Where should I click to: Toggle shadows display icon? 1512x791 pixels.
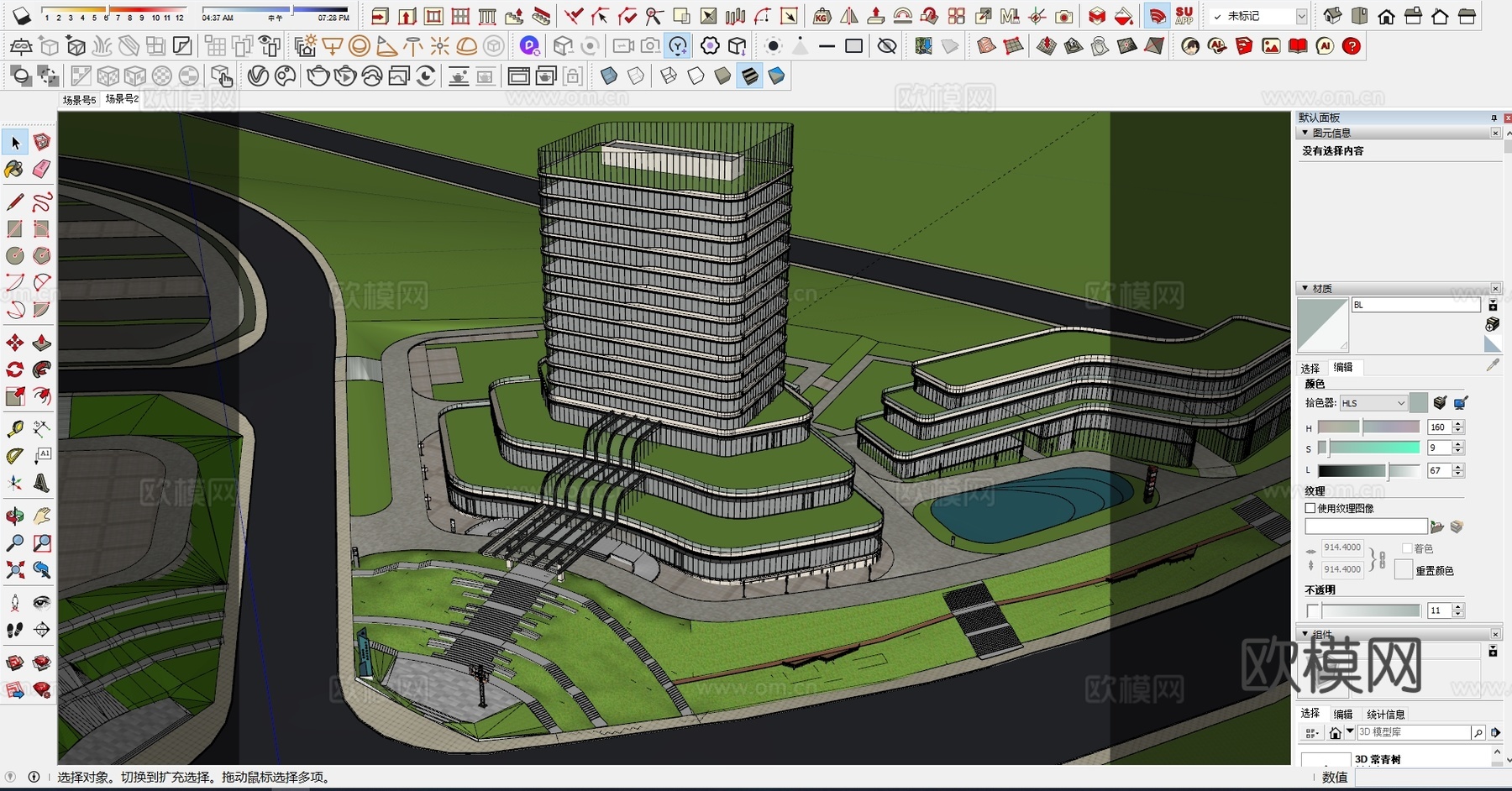click(x=21, y=16)
